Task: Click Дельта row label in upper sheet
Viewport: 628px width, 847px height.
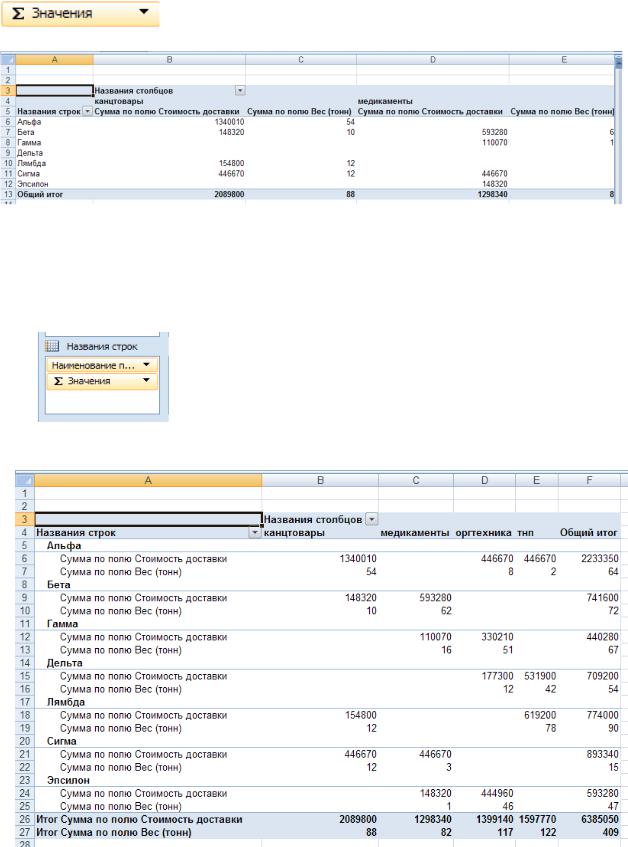Action: [30, 153]
